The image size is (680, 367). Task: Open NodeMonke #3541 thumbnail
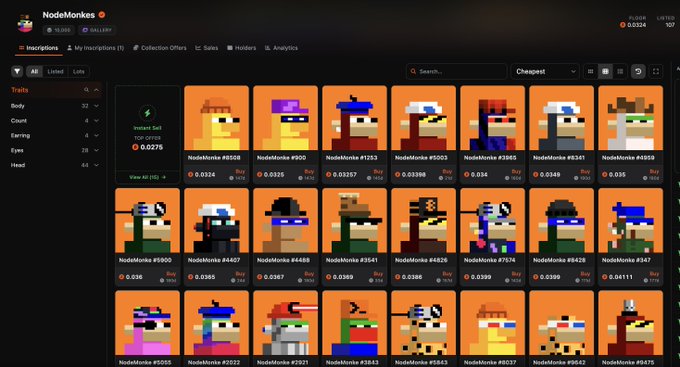354,220
